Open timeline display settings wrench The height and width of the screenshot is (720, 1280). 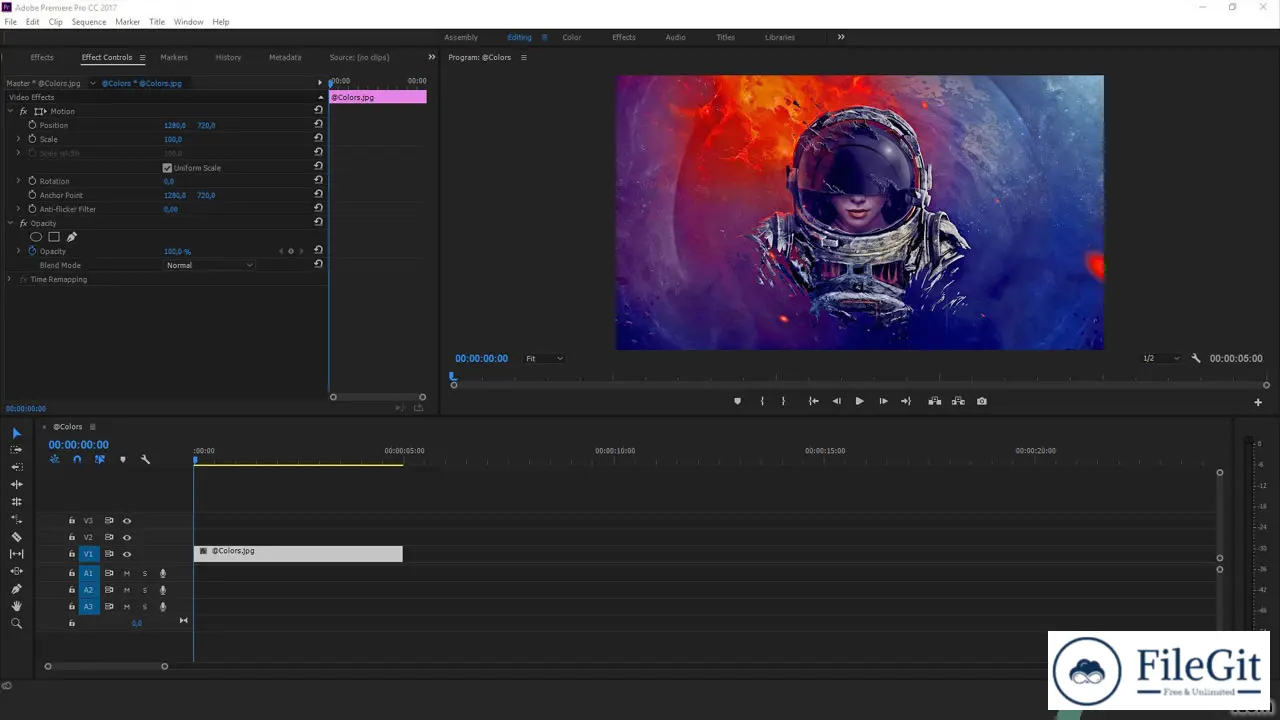click(145, 460)
